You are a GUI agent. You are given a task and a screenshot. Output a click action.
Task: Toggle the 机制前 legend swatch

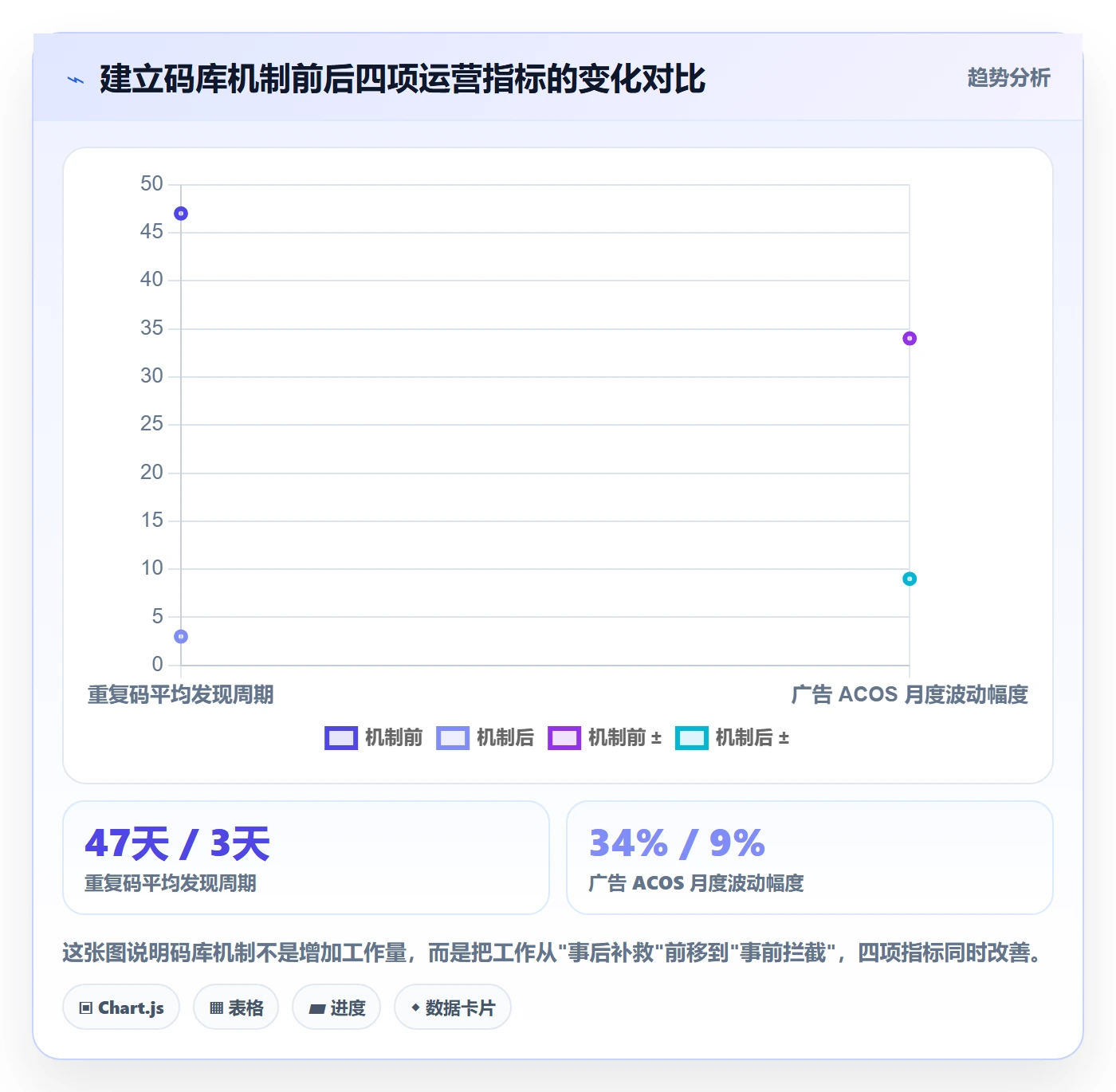click(x=341, y=738)
